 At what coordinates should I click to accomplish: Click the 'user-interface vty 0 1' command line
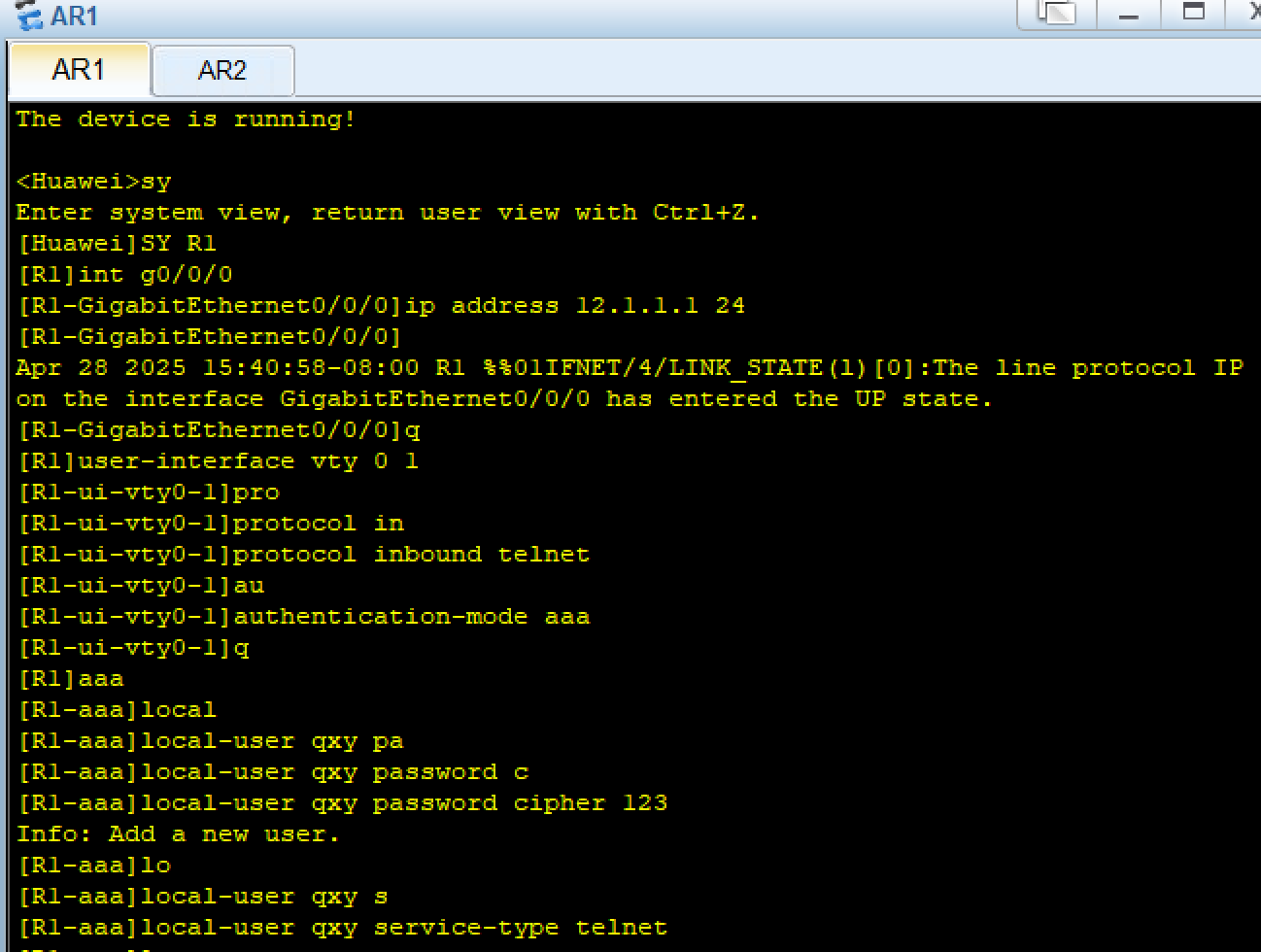click(x=218, y=461)
